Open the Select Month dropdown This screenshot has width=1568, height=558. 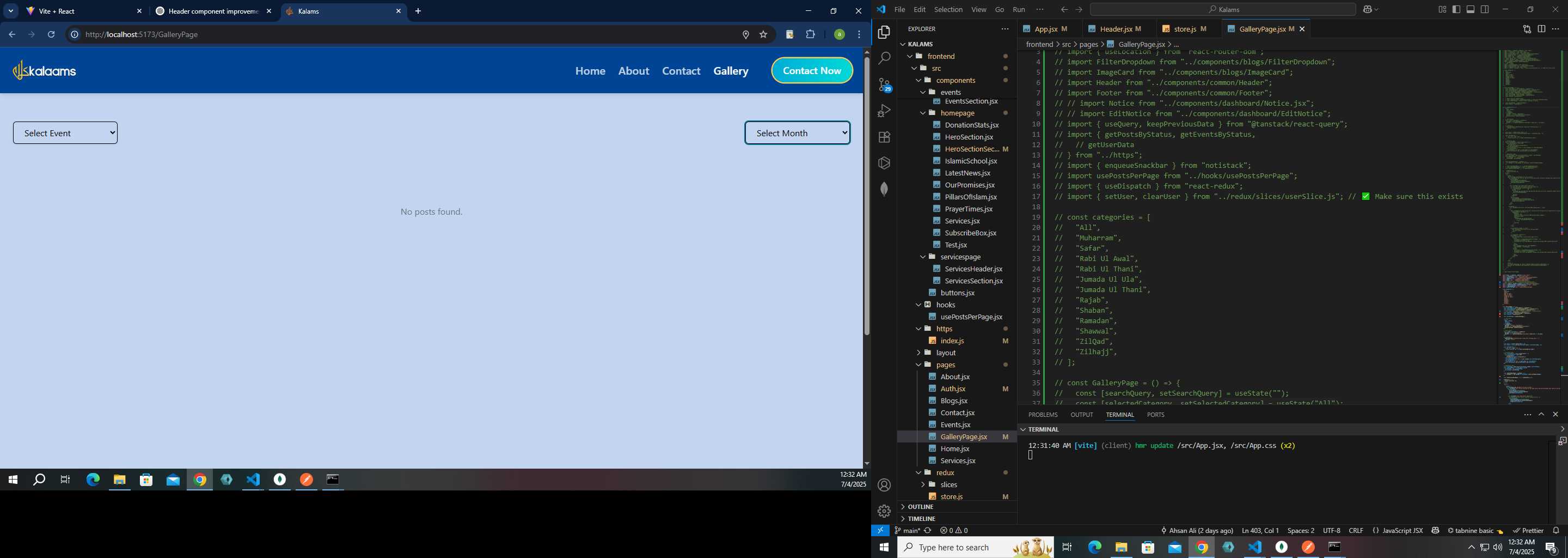tap(798, 133)
